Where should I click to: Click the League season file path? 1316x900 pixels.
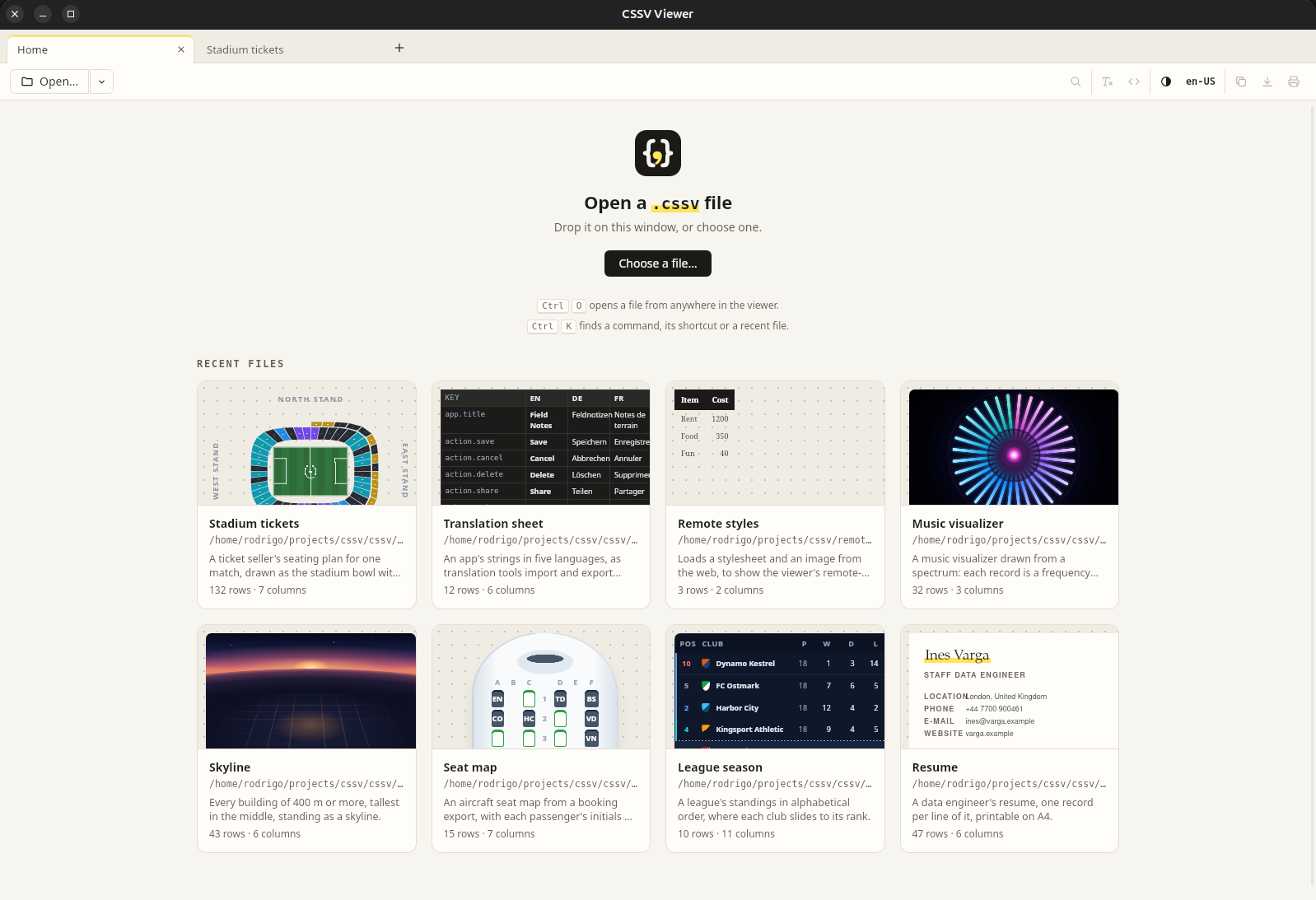click(x=774, y=784)
